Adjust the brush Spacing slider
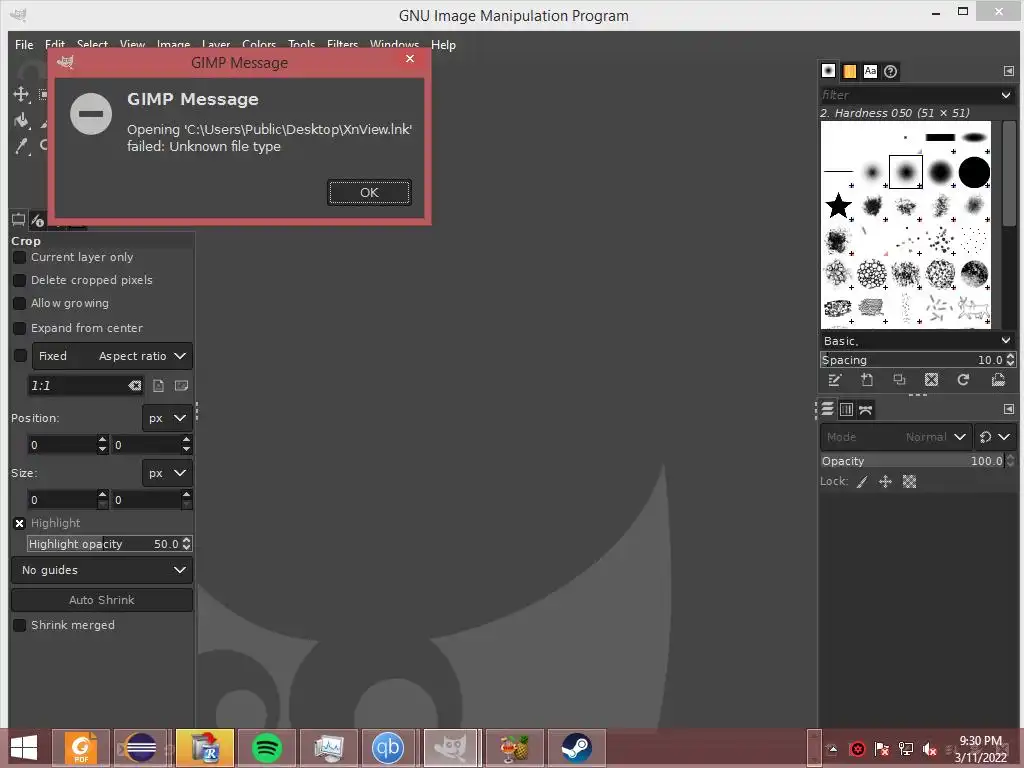 pyautogui.click(x=918, y=360)
